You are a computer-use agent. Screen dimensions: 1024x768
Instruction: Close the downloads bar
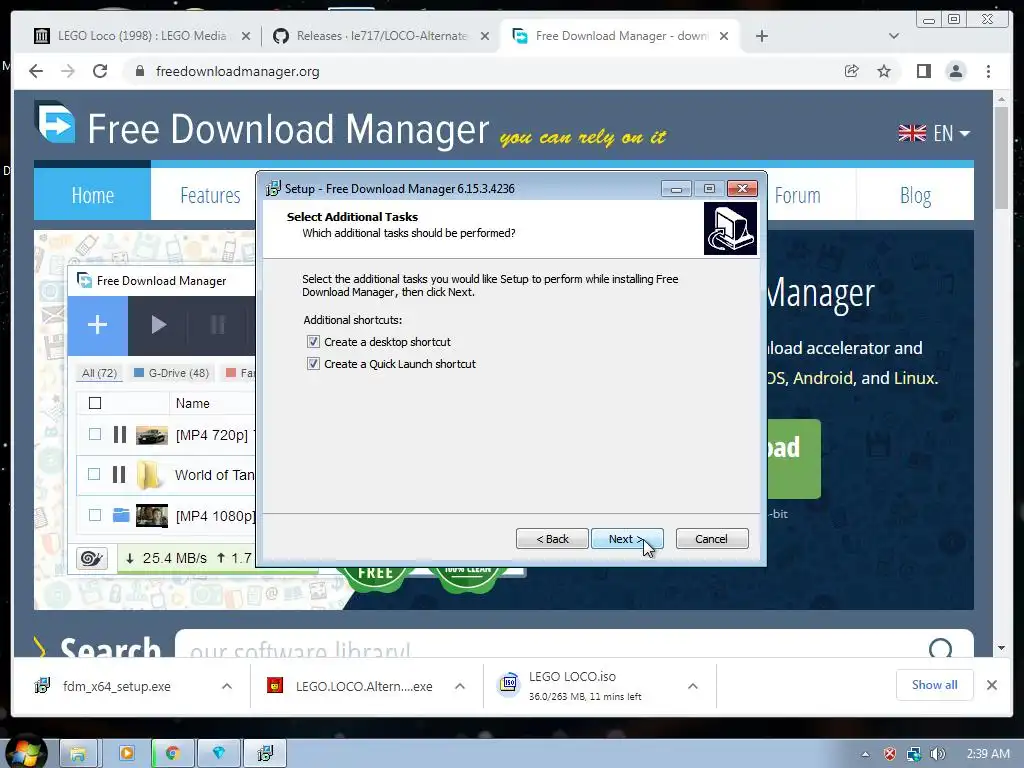point(991,685)
